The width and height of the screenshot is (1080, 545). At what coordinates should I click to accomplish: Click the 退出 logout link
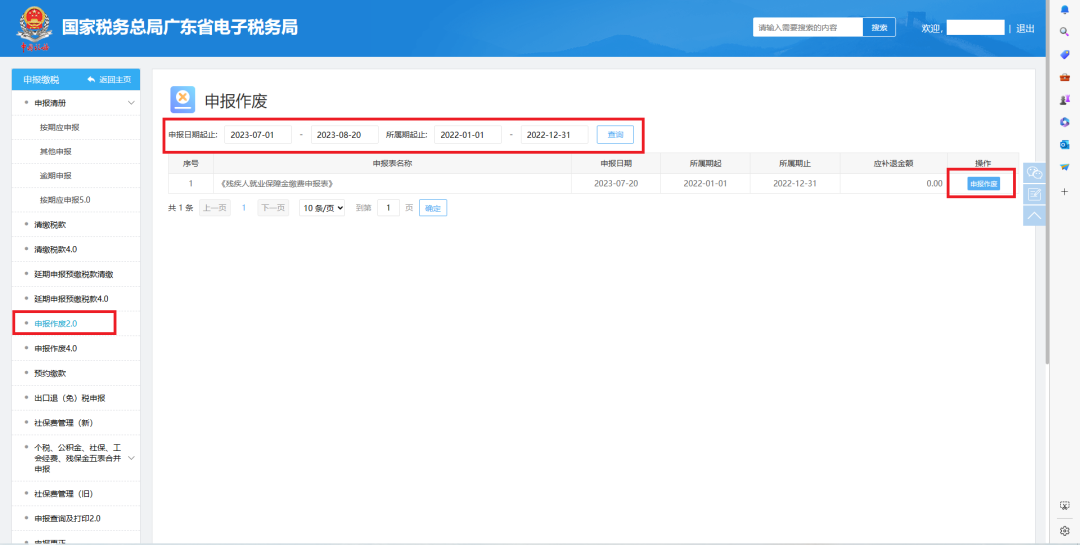[x=1026, y=28]
